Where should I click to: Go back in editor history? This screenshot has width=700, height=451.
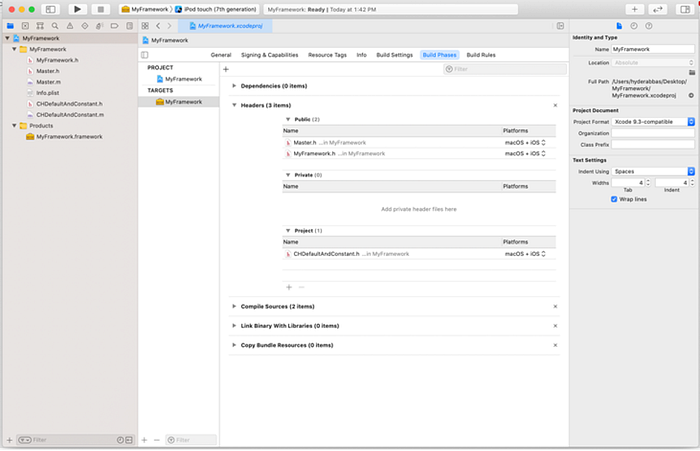coord(158,26)
